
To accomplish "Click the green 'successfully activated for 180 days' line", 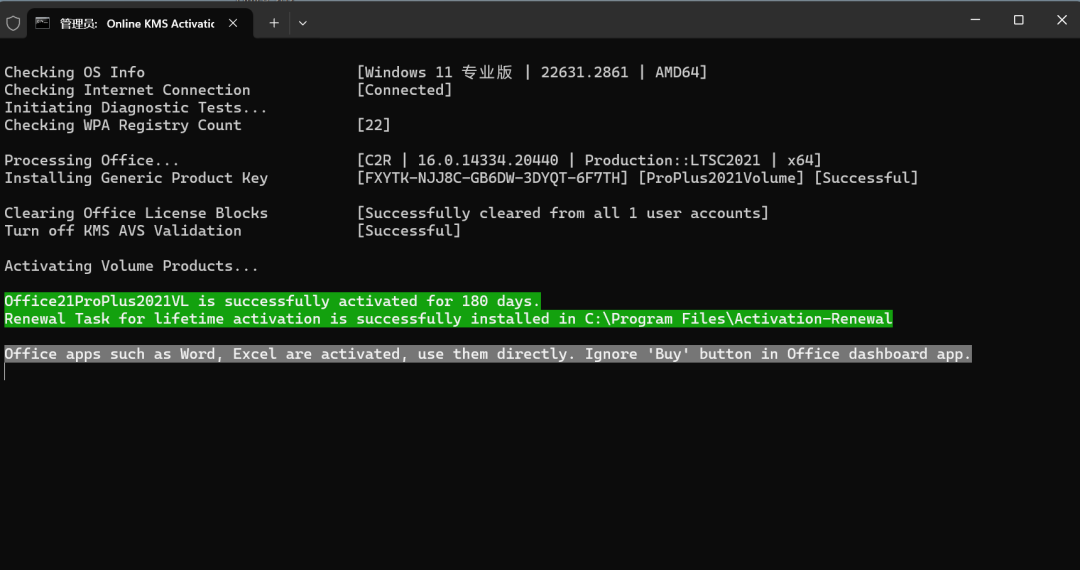I will tap(272, 301).
